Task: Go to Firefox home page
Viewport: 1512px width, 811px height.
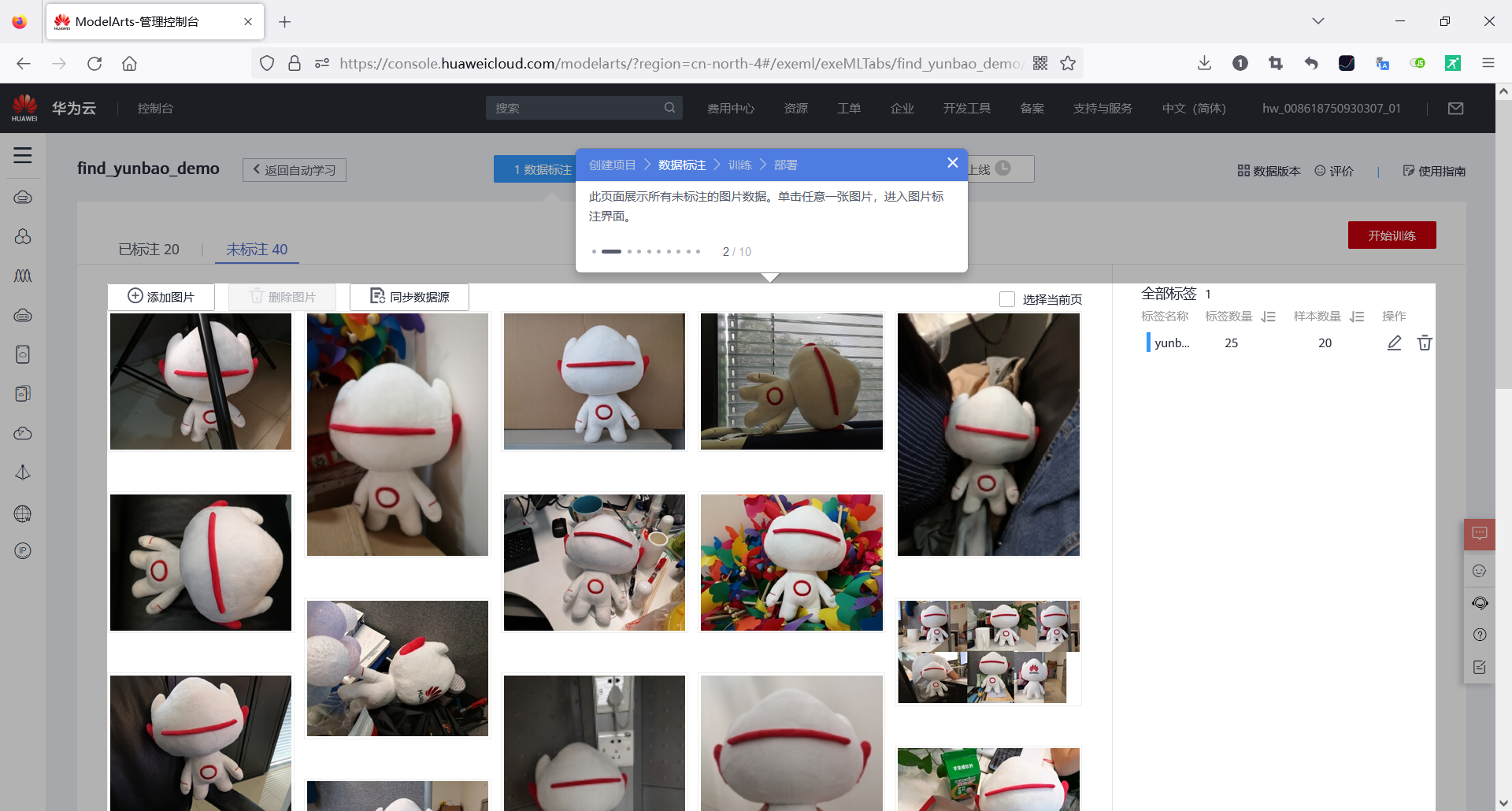Action: coord(129,64)
